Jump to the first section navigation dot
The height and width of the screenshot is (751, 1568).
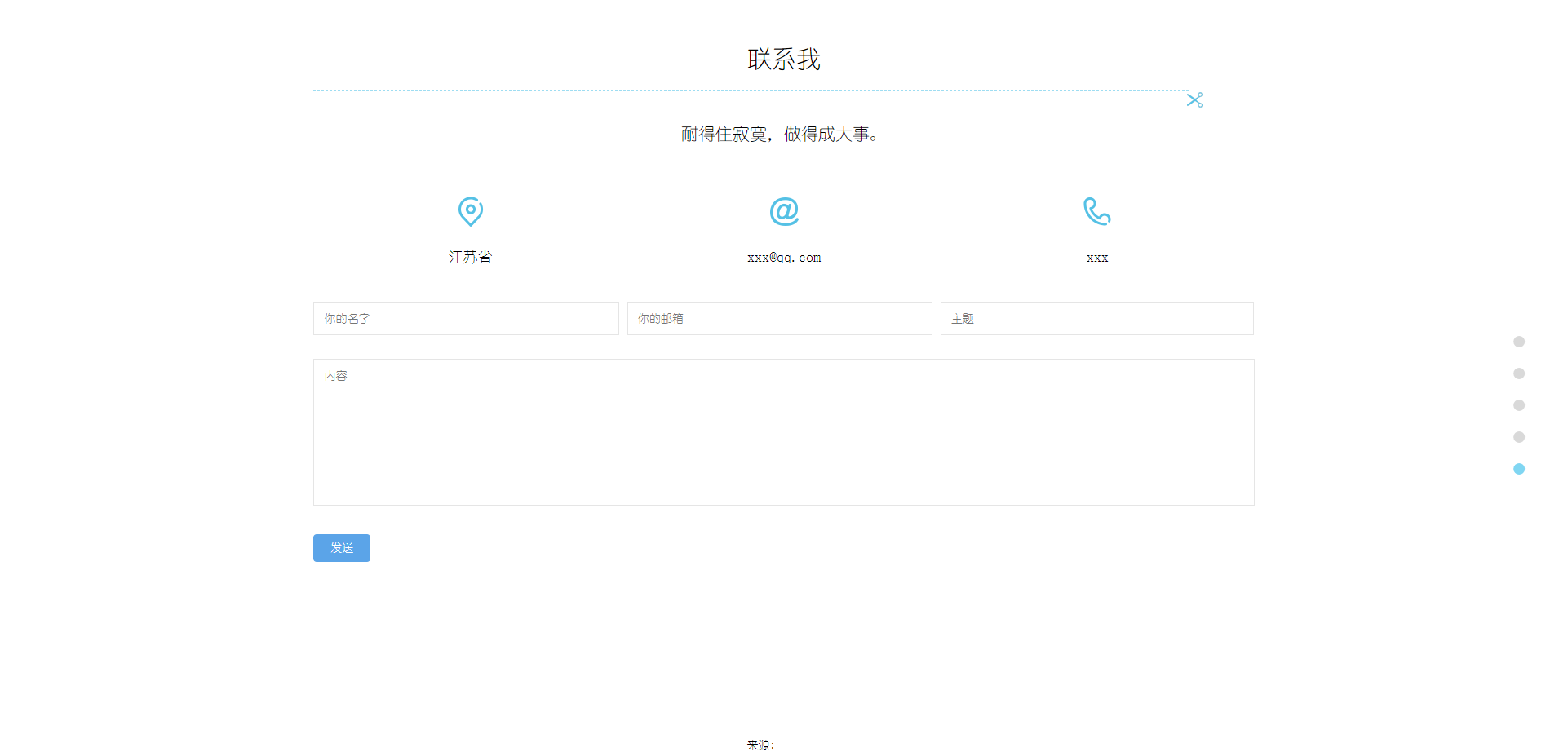pyautogui.click(x=1519, y=342)
